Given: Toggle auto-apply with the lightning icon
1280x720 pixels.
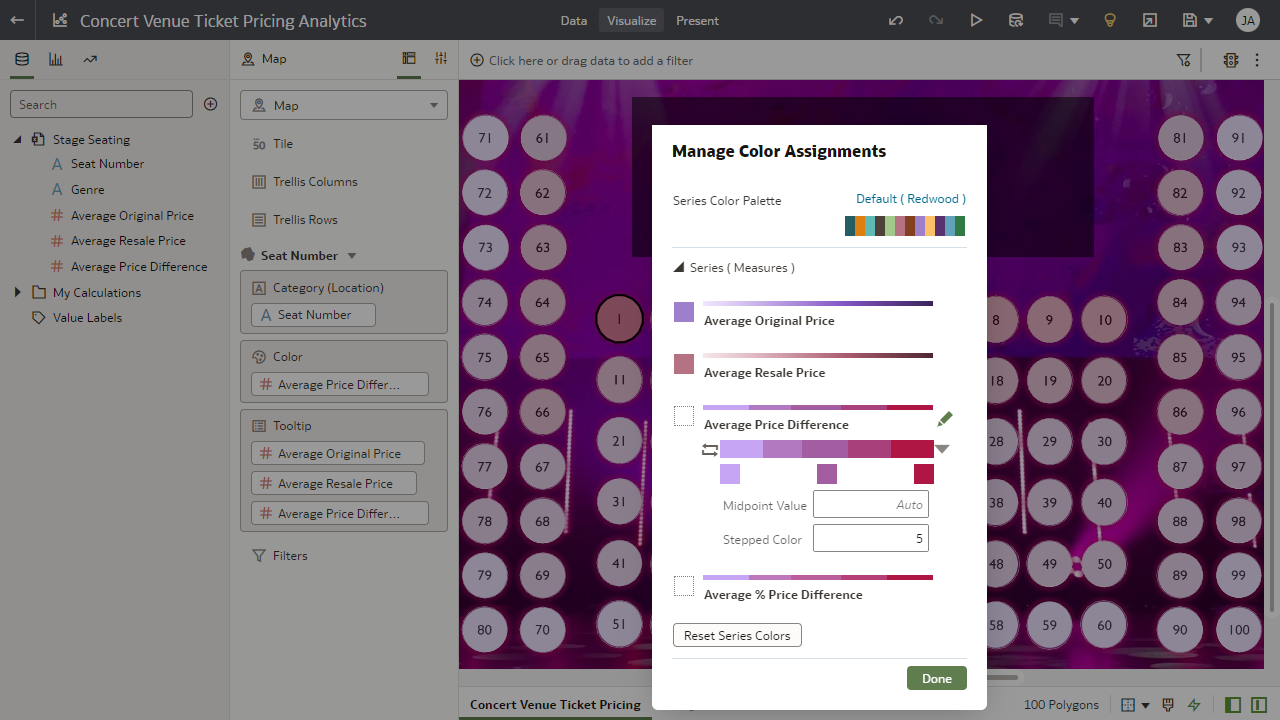Looking at the screenshot, I should [x=1194, y=704].
